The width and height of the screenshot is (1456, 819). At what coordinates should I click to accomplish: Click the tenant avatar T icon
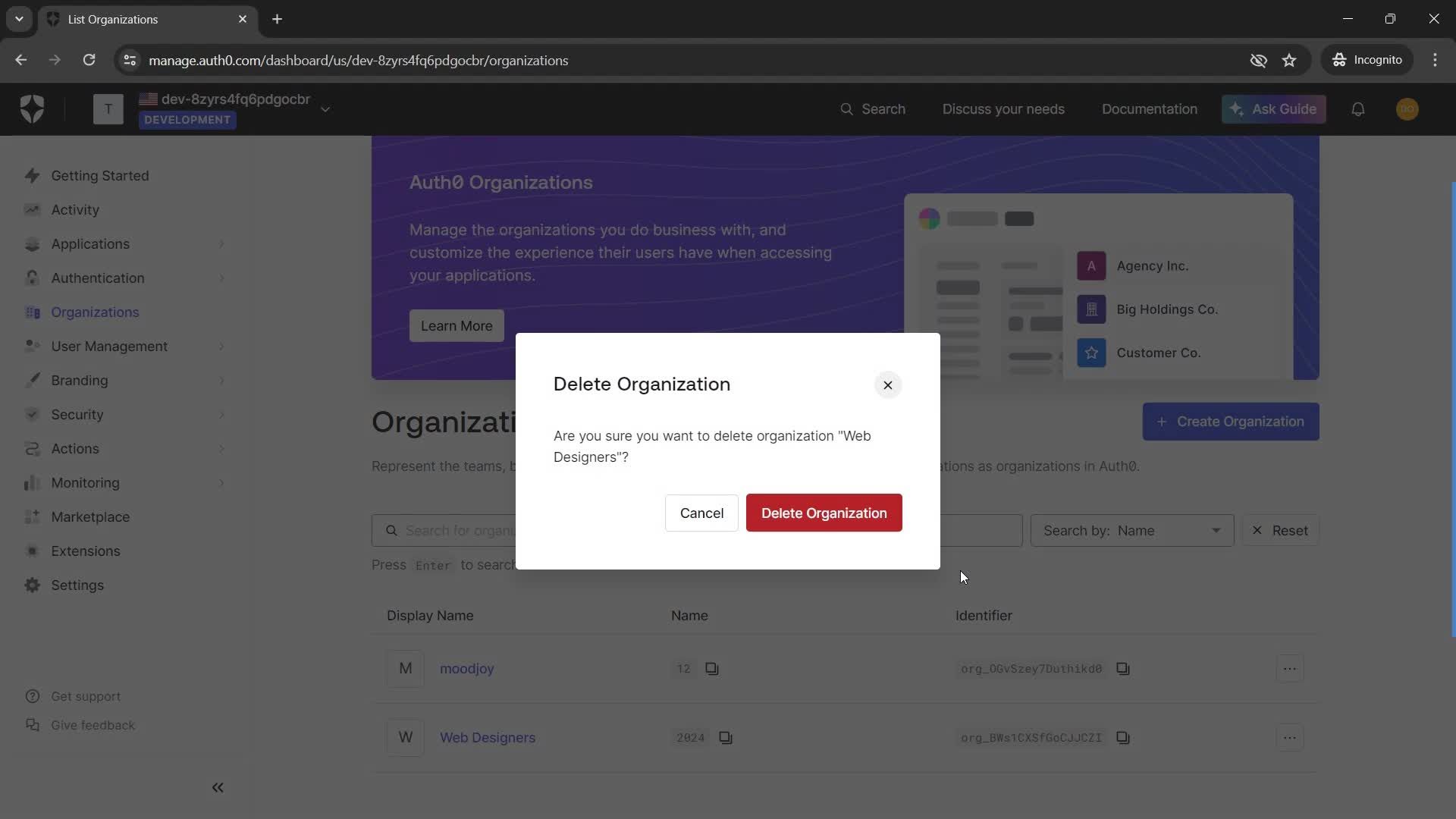[108, 109]
